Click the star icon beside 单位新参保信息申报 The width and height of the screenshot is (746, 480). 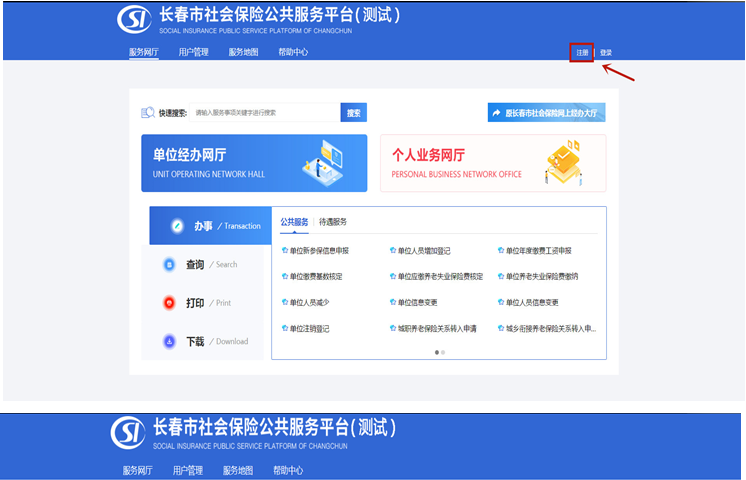click(x=285, y=250)
